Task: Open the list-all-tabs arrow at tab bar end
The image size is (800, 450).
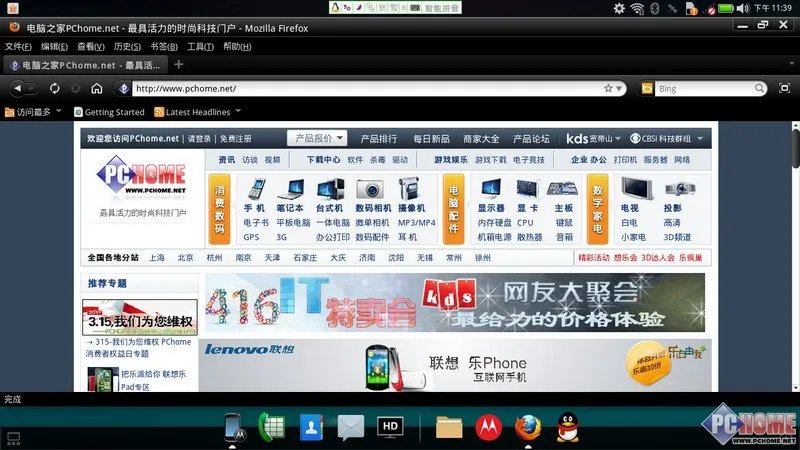Action: tap(792, 64)
